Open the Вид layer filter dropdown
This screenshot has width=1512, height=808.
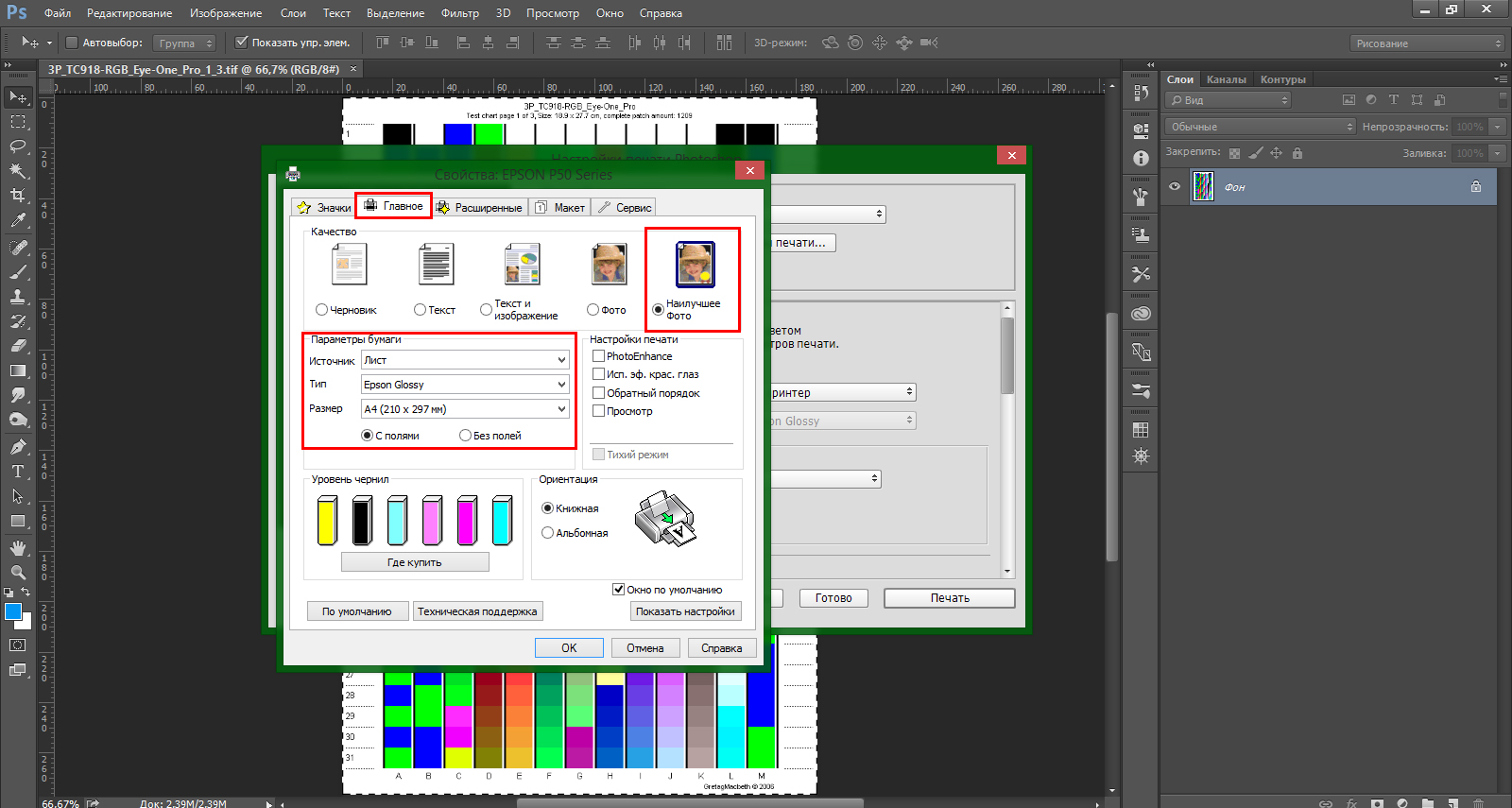(1228, 100)
